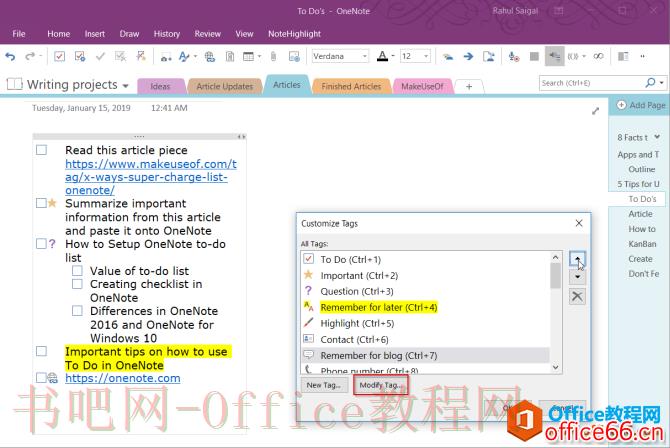Insert a link using the globe icon

click(210, 56)
